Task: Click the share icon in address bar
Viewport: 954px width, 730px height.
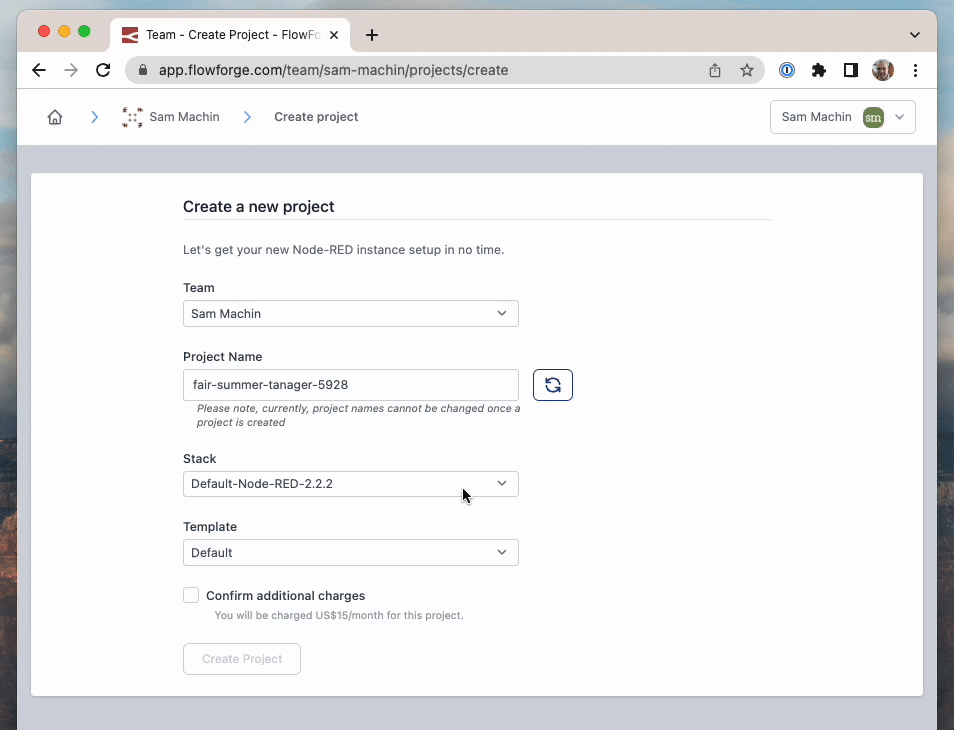Action: [x=715, y=70]
